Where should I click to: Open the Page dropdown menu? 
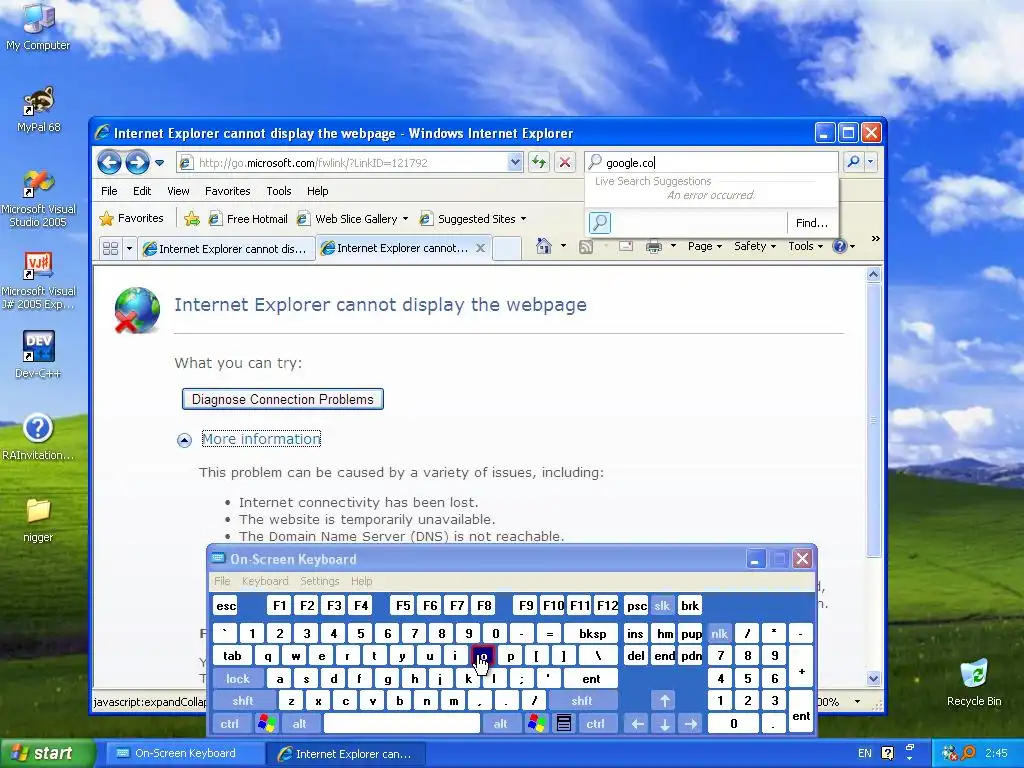pos(705,246)
